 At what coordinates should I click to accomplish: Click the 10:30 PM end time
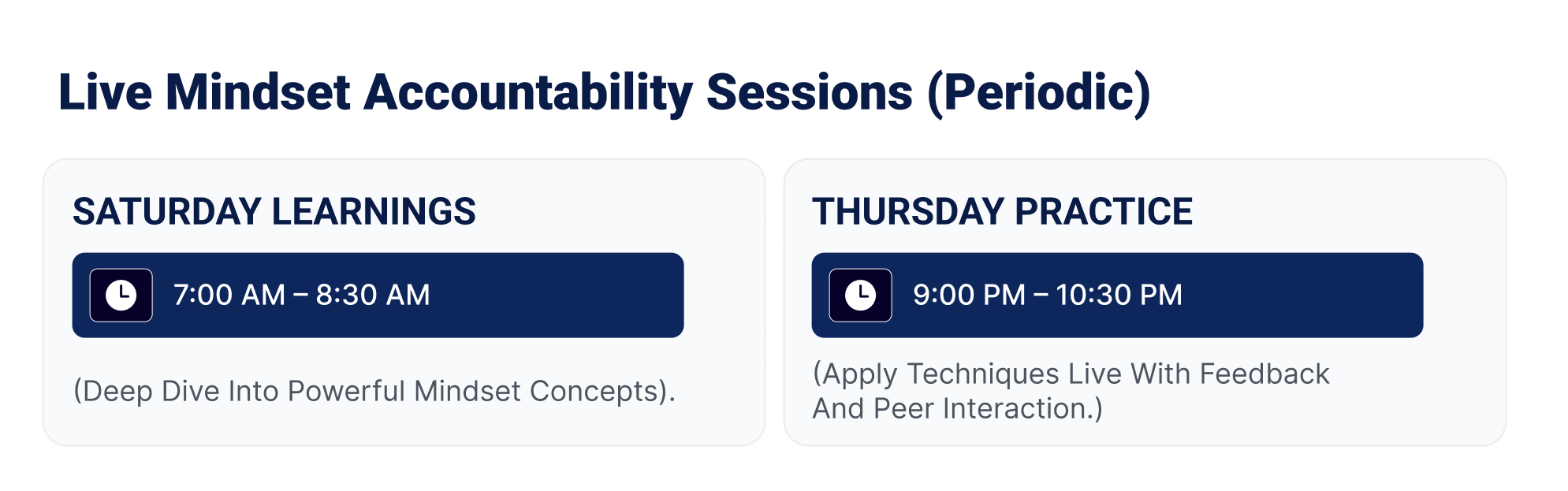click(1119, 295)
